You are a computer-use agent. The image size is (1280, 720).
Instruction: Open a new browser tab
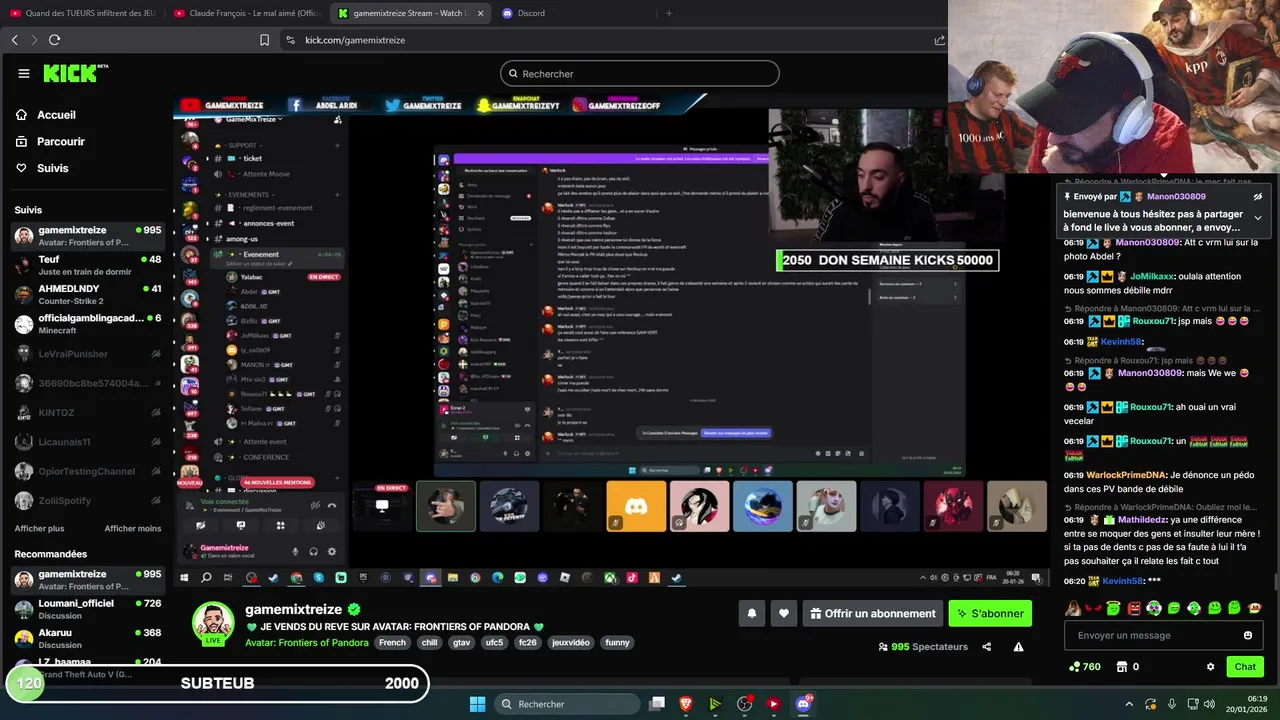pos(669,13)
